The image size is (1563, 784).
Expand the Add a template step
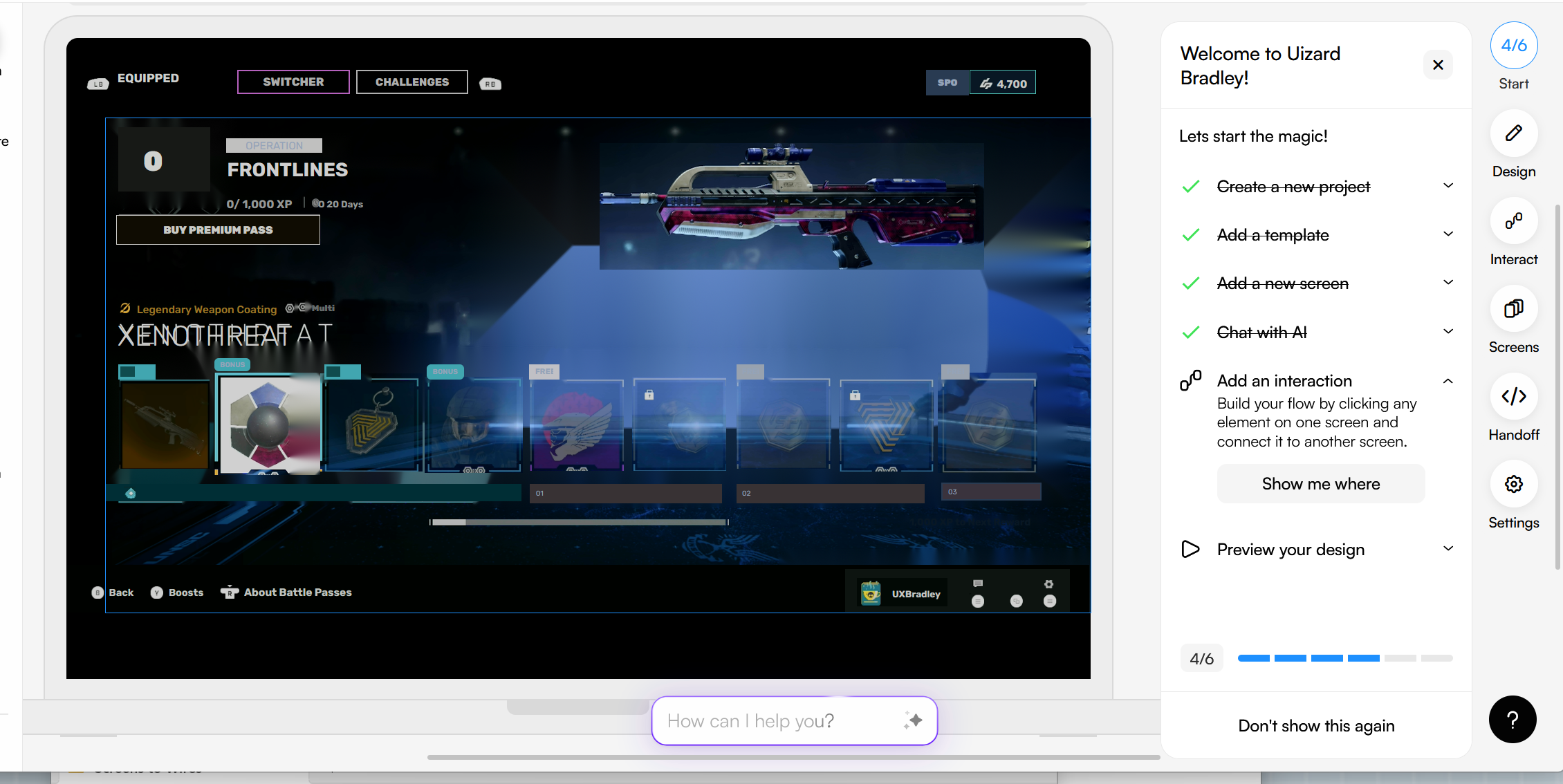(x=1448, y=234)
